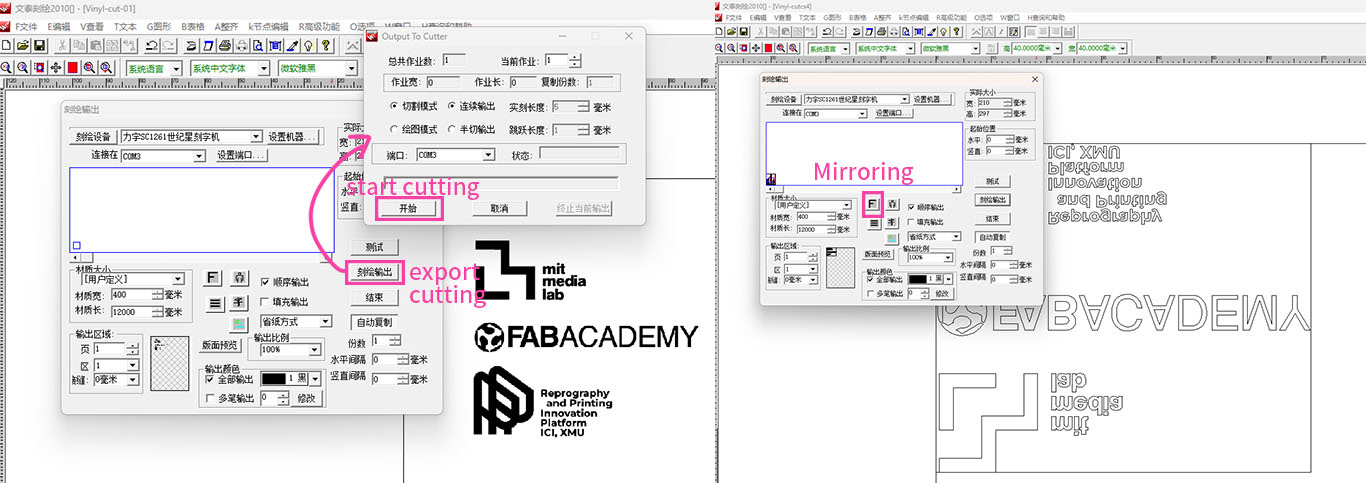Click horizontal scrollbar under left dialog preview
Viewport: 1366px width, 483px height.
[x=202, y=258]
